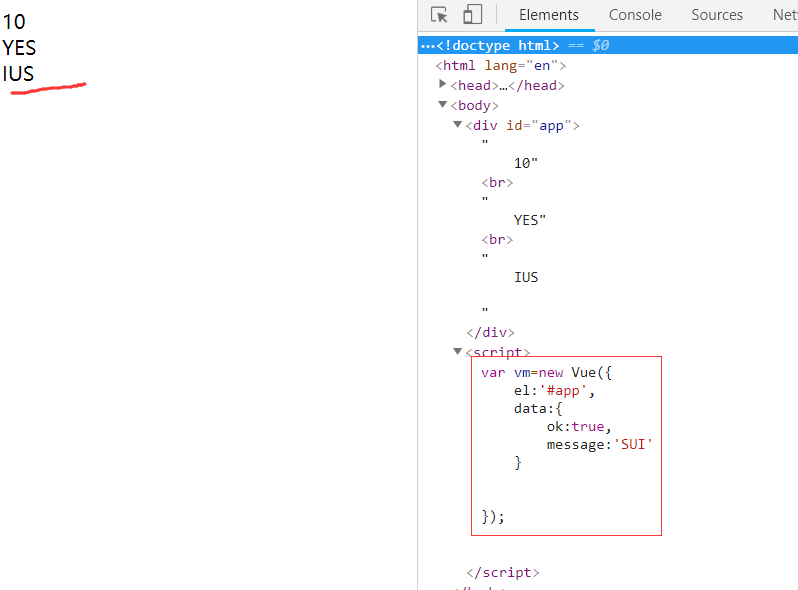The width and height of the screenshot is (798, 590).
Task: Collapse the script element arrow
Action: point(458,351)
